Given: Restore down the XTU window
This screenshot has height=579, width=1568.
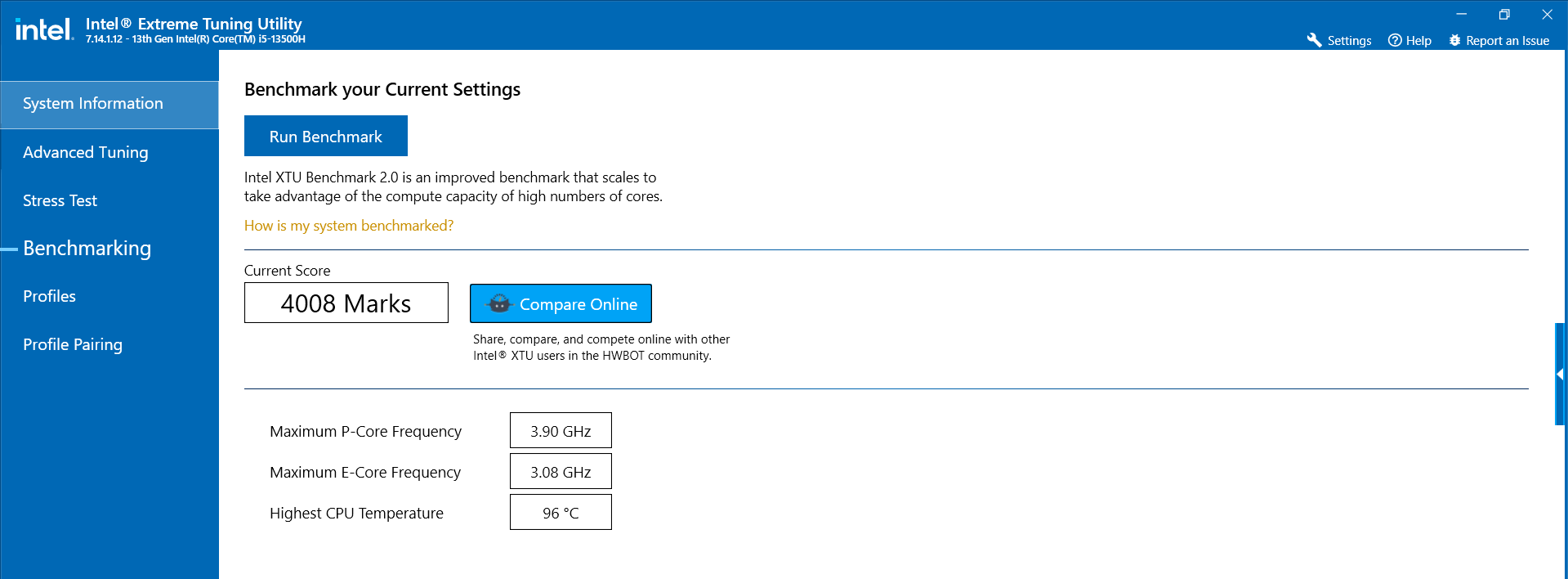Looking at the screenshot, I should click(1504, 14).
